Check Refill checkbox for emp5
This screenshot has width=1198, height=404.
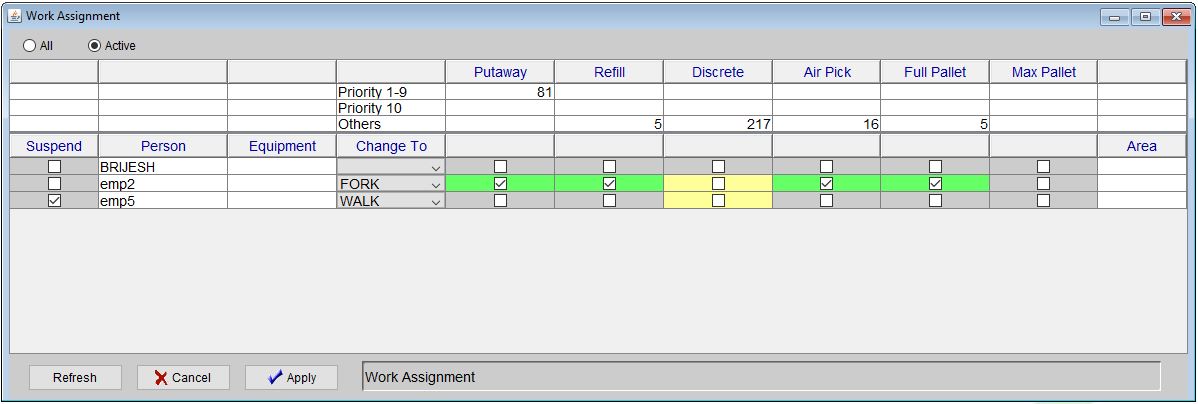coord(610,200)
